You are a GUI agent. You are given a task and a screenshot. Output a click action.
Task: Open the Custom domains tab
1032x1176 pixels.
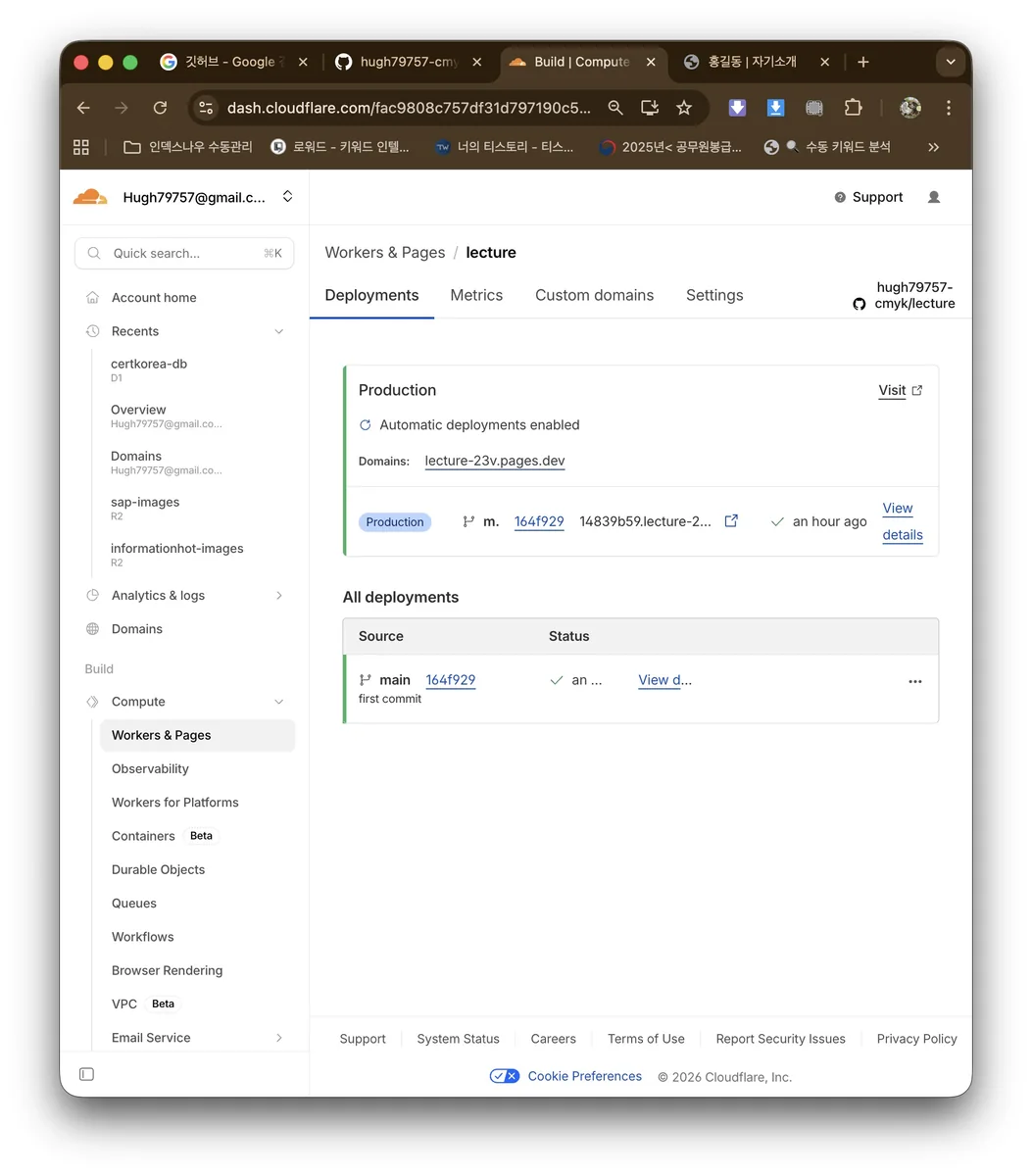tap(594, 295)
